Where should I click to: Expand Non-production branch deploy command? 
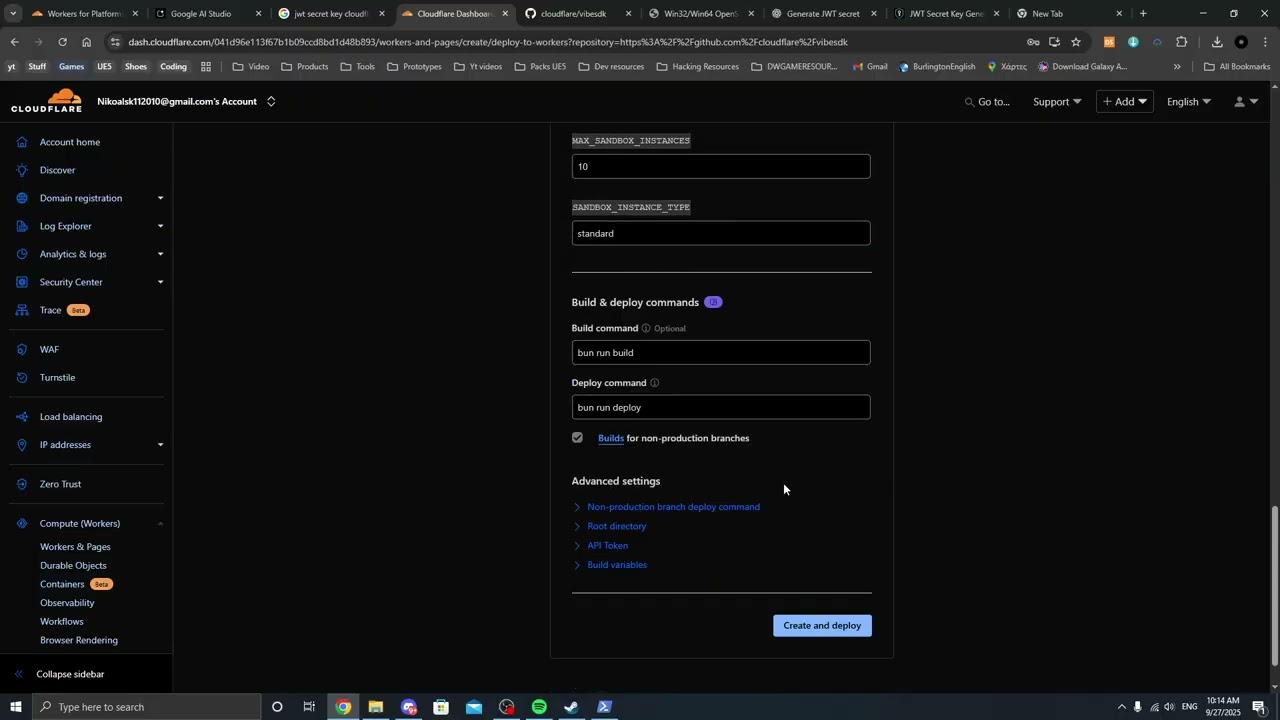pyautogui.click(x=673, y=507)
